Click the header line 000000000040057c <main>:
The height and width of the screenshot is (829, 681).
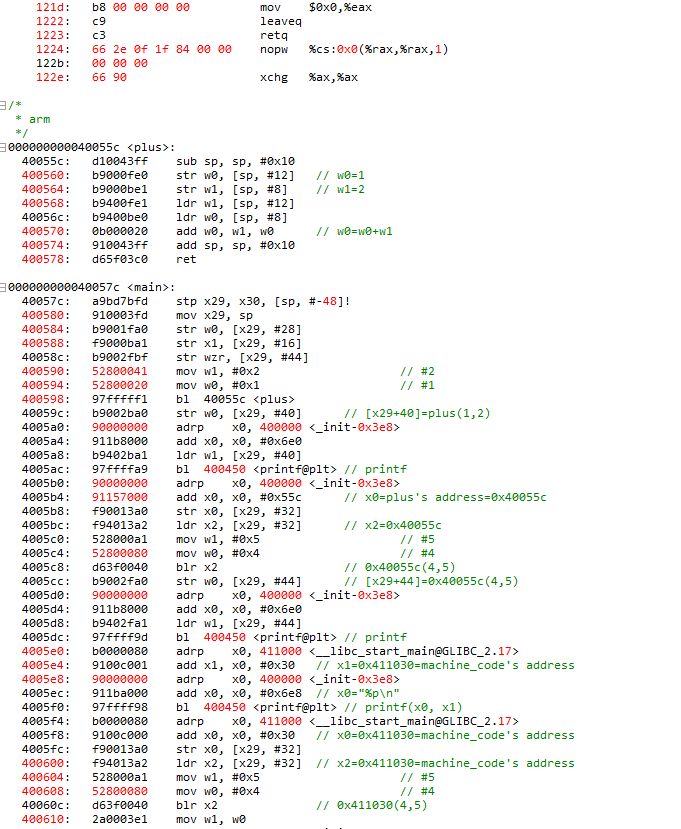pyautogui.click(x=91, y=287)
